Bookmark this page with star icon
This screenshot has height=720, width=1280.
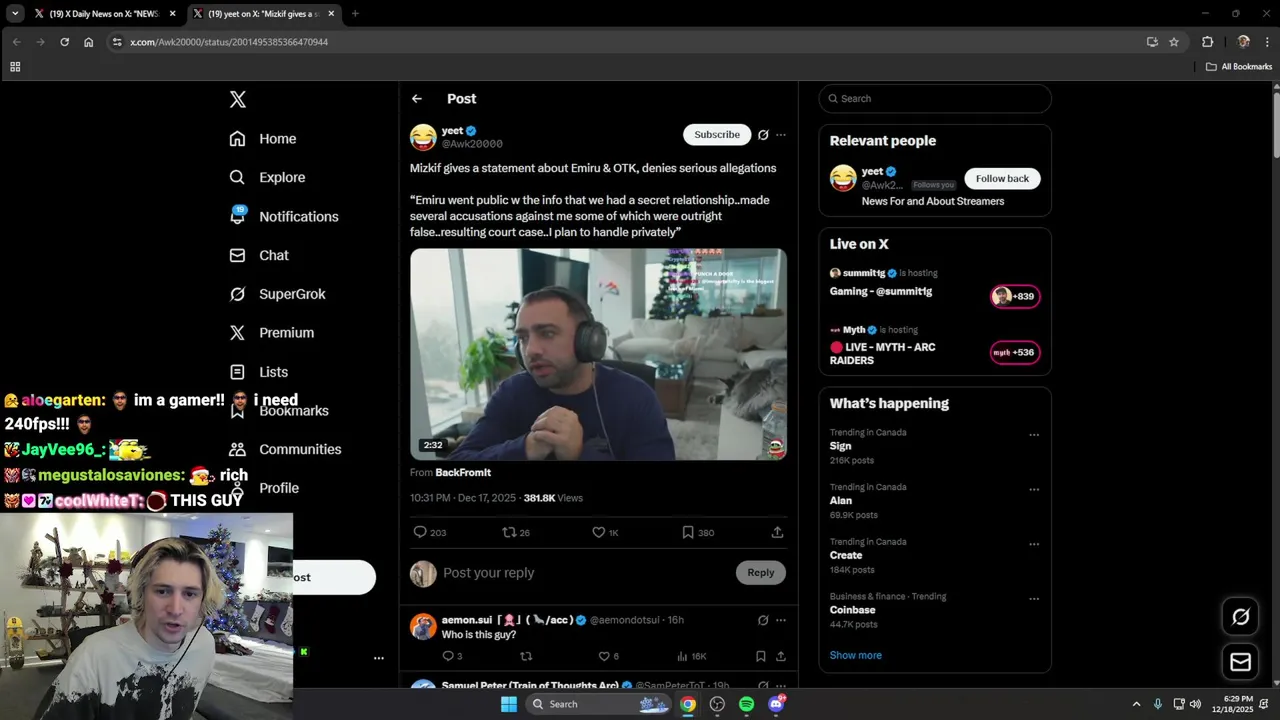1174,42
